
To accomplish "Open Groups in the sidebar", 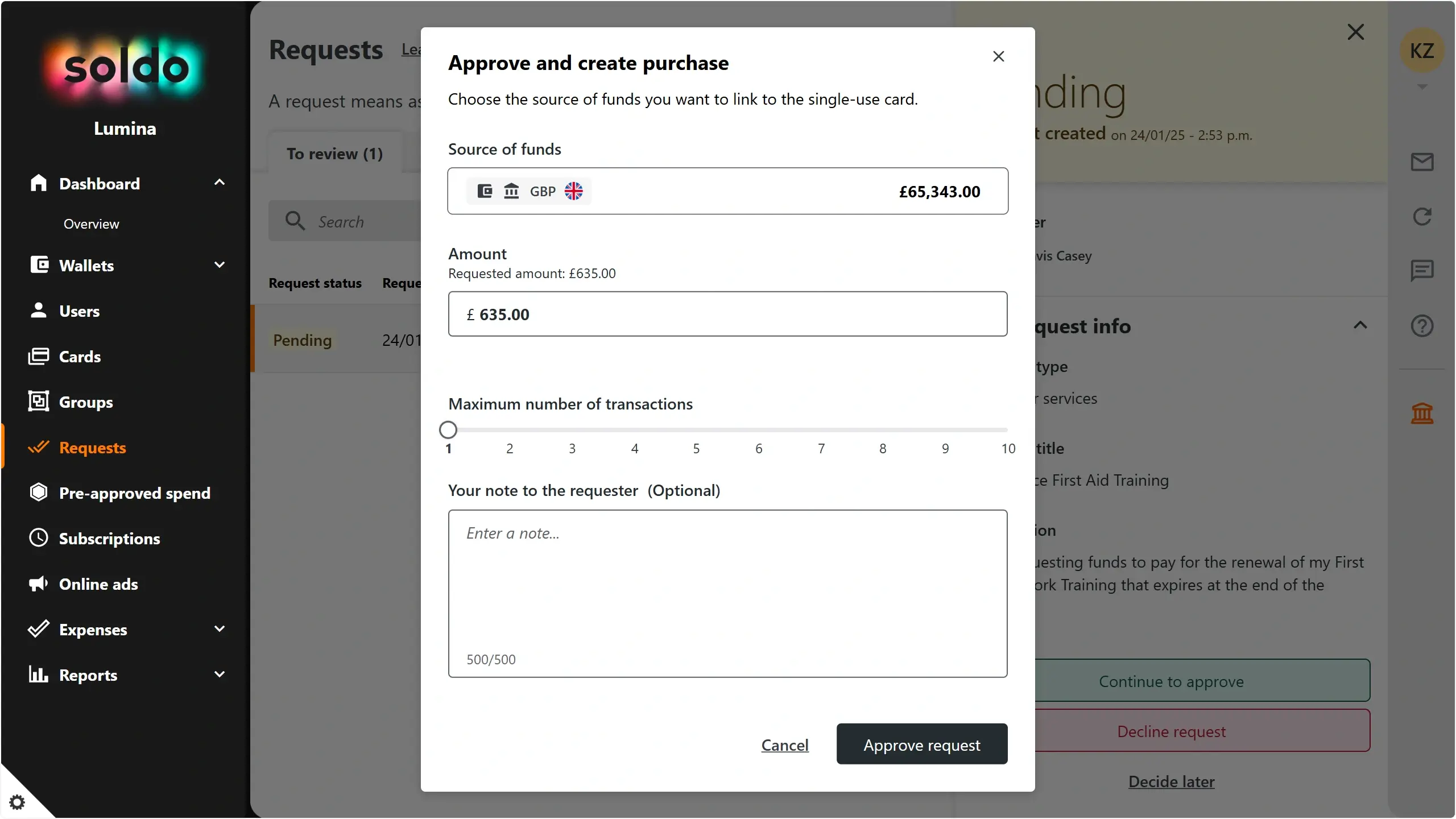I will click(86, 402).
